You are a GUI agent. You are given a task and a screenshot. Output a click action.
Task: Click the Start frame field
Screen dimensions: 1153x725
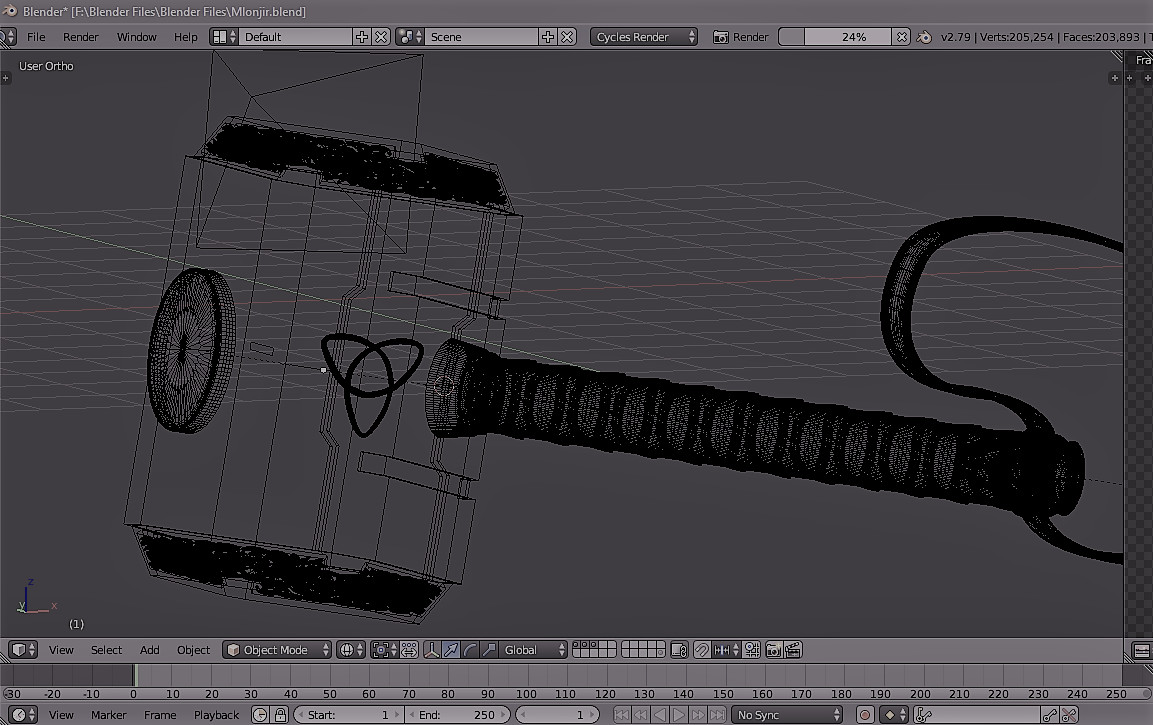[349, 715]
